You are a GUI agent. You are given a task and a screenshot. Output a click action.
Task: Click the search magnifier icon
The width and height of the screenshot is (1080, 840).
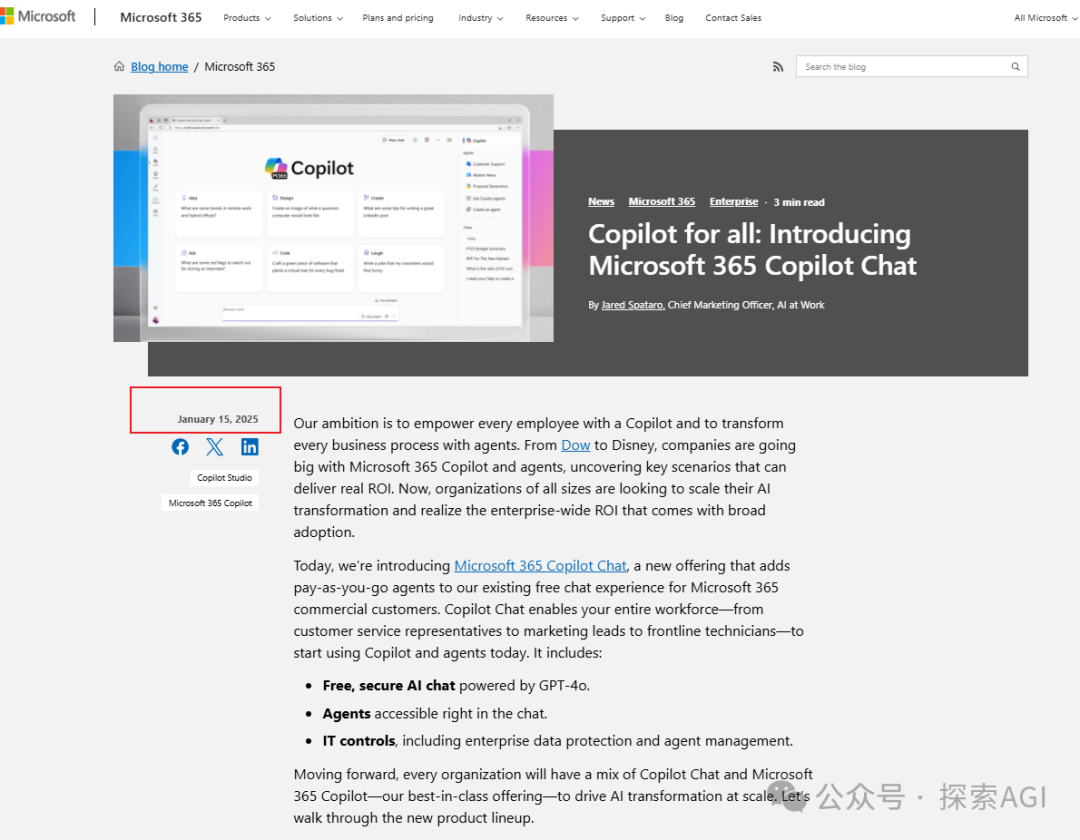click(1015, 67)
